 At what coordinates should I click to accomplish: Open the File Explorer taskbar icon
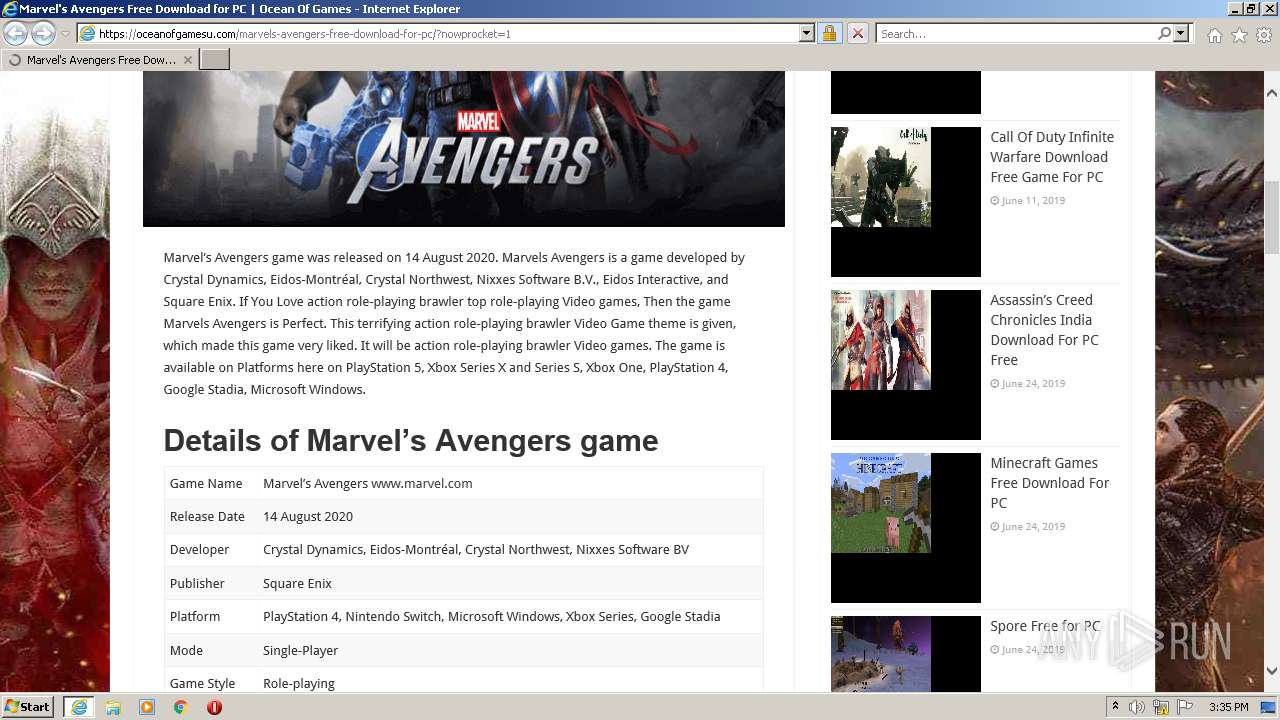coord(113,707)
